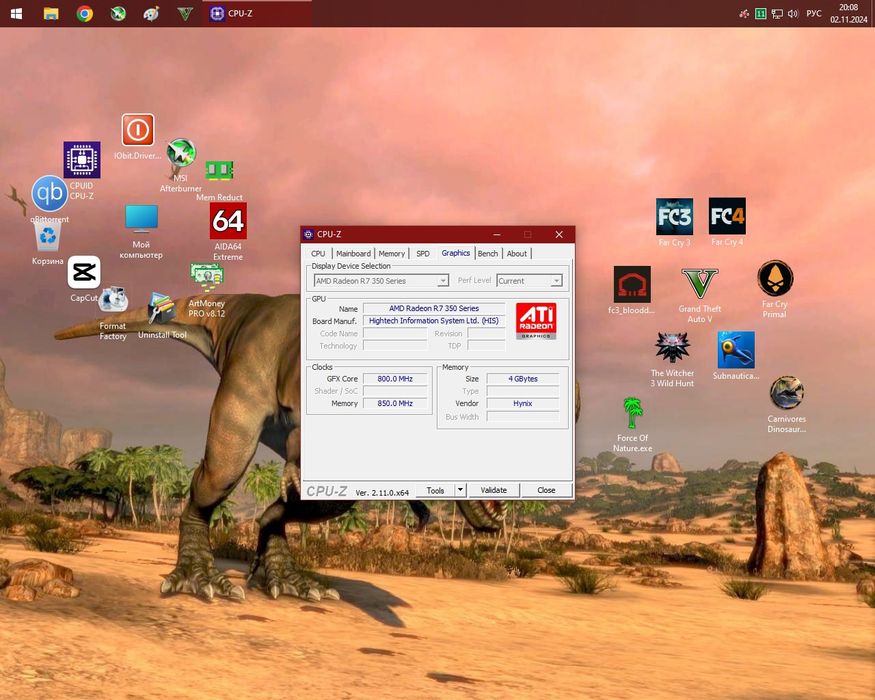The width and height of the screenshot is (875, 700).
Task: Select the Graphics tab
Action: tap(456, 253)
